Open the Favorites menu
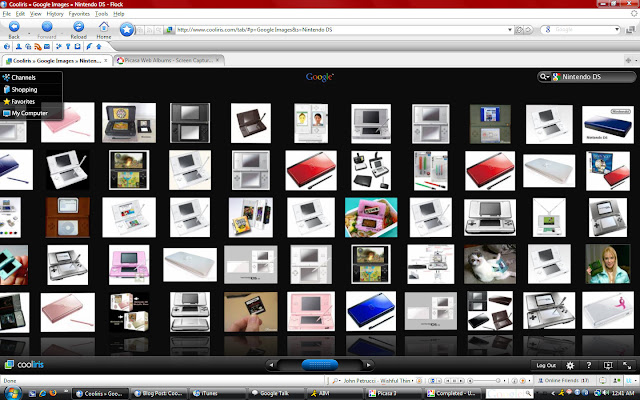The height and width of the screenshot is (400, 640). [79, 13]
